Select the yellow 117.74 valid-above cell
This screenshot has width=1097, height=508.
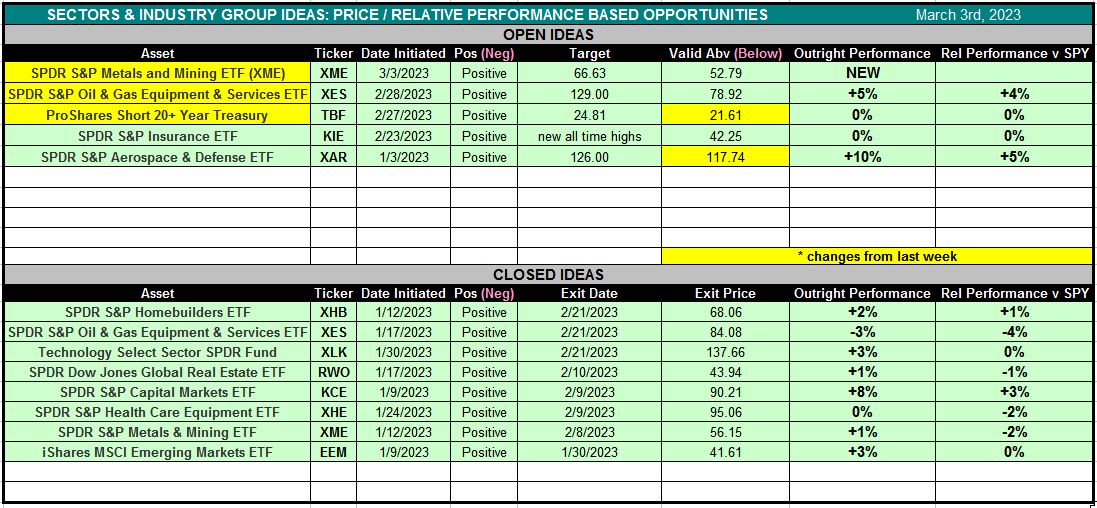click(x=725, y=157)
